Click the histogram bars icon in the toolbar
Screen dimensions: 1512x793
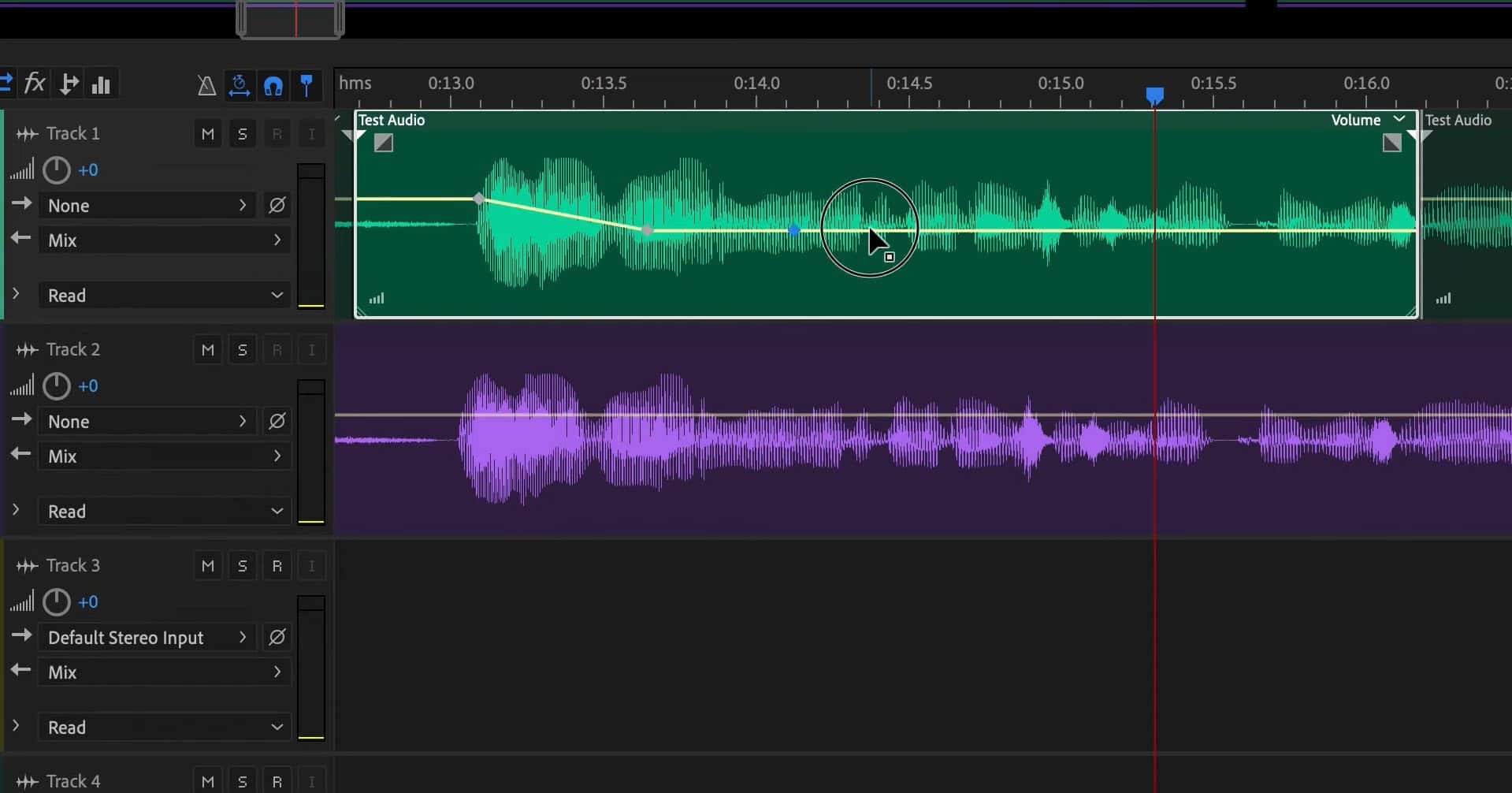(x=101, y=83)
